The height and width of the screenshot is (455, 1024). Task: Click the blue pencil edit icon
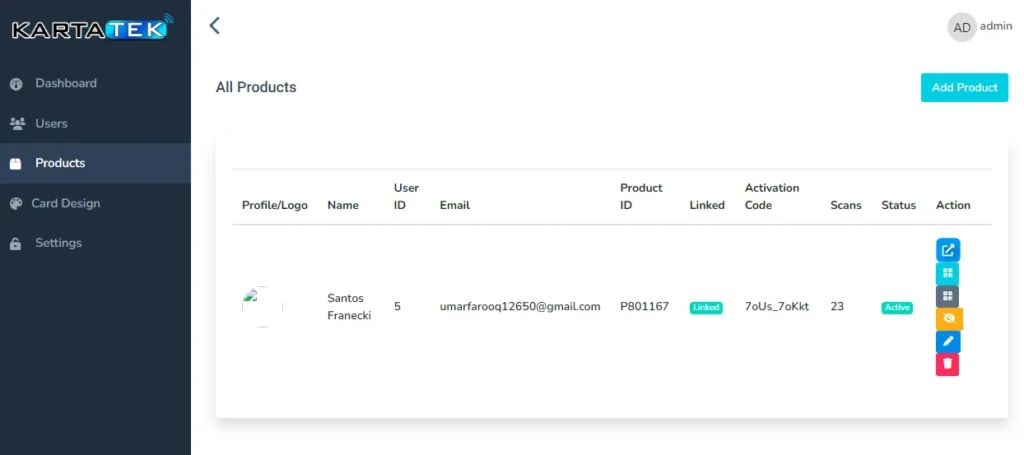pos(947,342)
